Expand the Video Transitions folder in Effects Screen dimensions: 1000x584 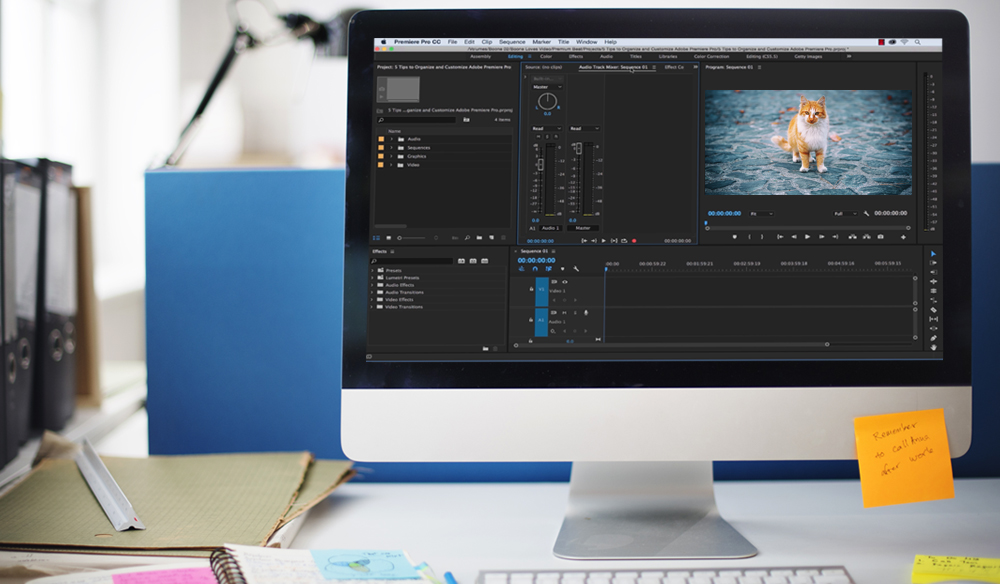372,307
